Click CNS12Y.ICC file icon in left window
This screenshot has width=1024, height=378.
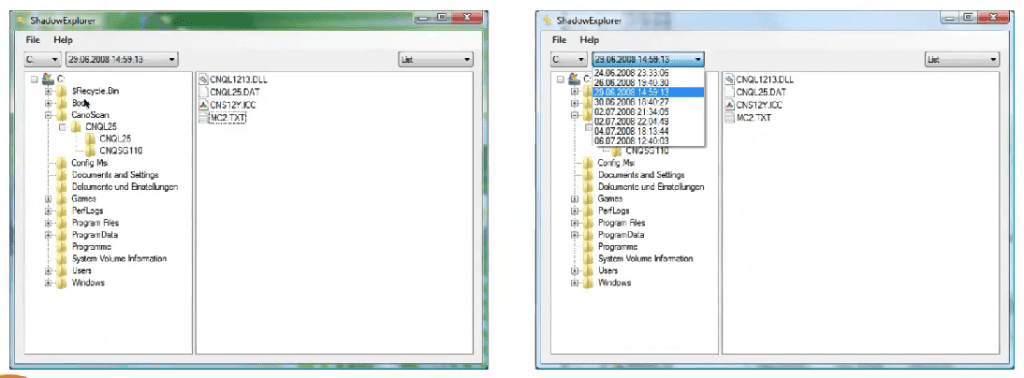click(x=203, y=104)
